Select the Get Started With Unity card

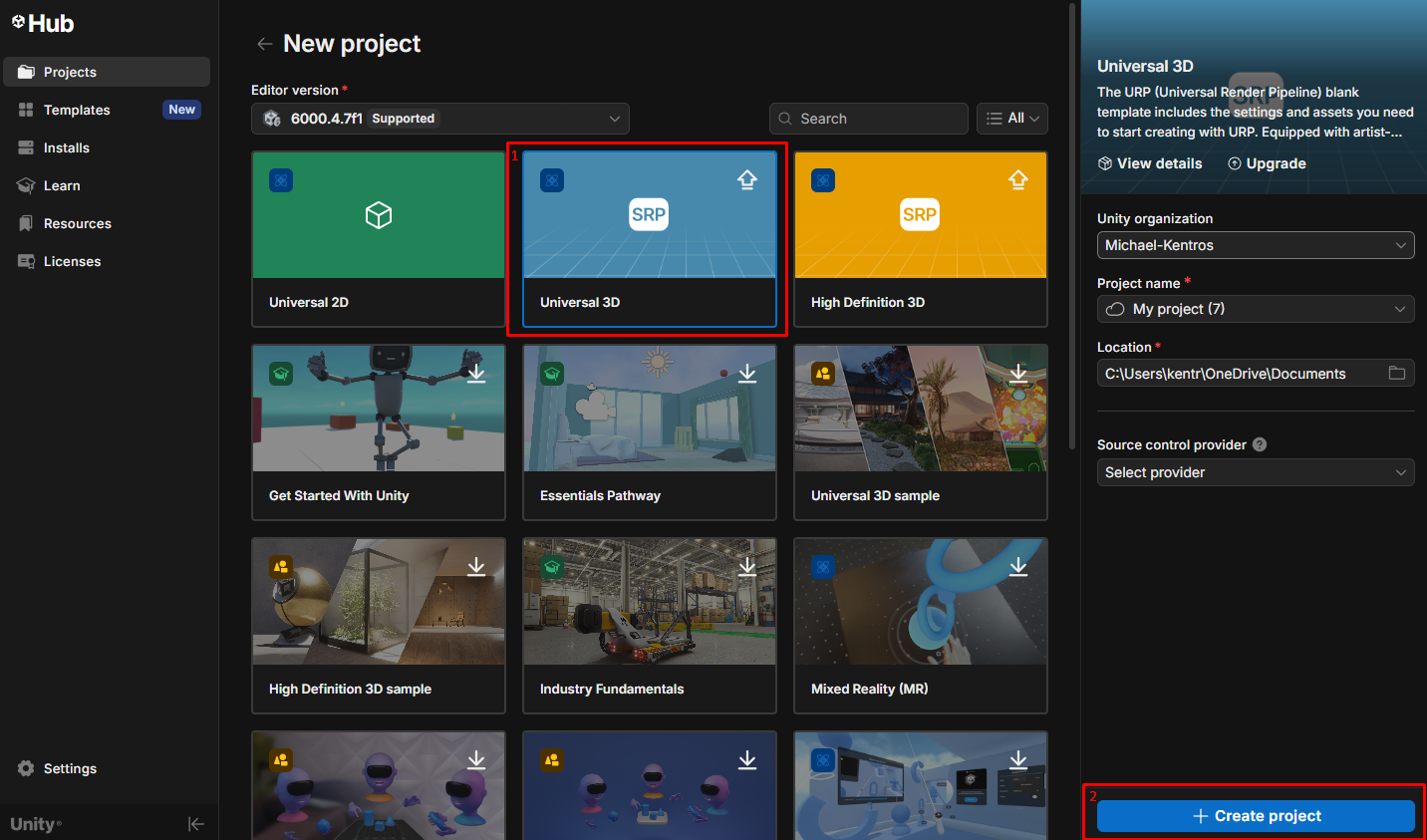pos(379,432)
